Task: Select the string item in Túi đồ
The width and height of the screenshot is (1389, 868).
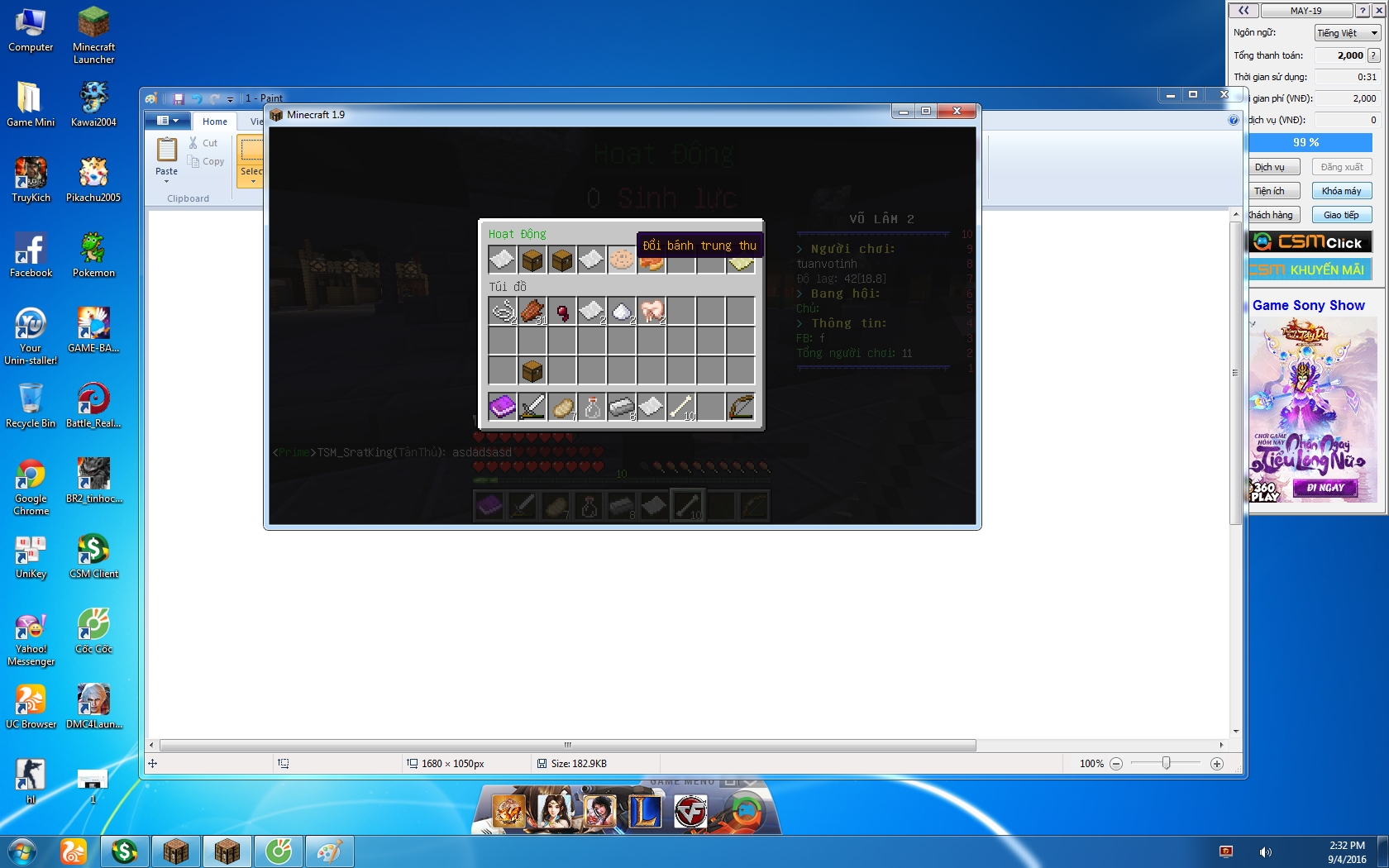Action: [x=502, y=311]
